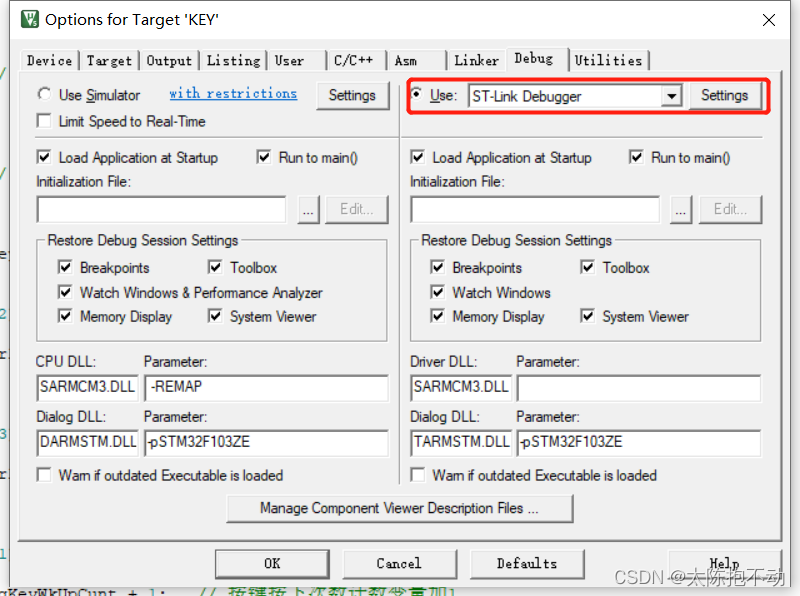Click Dialog DLL field DARMSTM.DLL
Screen dimensions: 800x596
click(x=87, y=442)
